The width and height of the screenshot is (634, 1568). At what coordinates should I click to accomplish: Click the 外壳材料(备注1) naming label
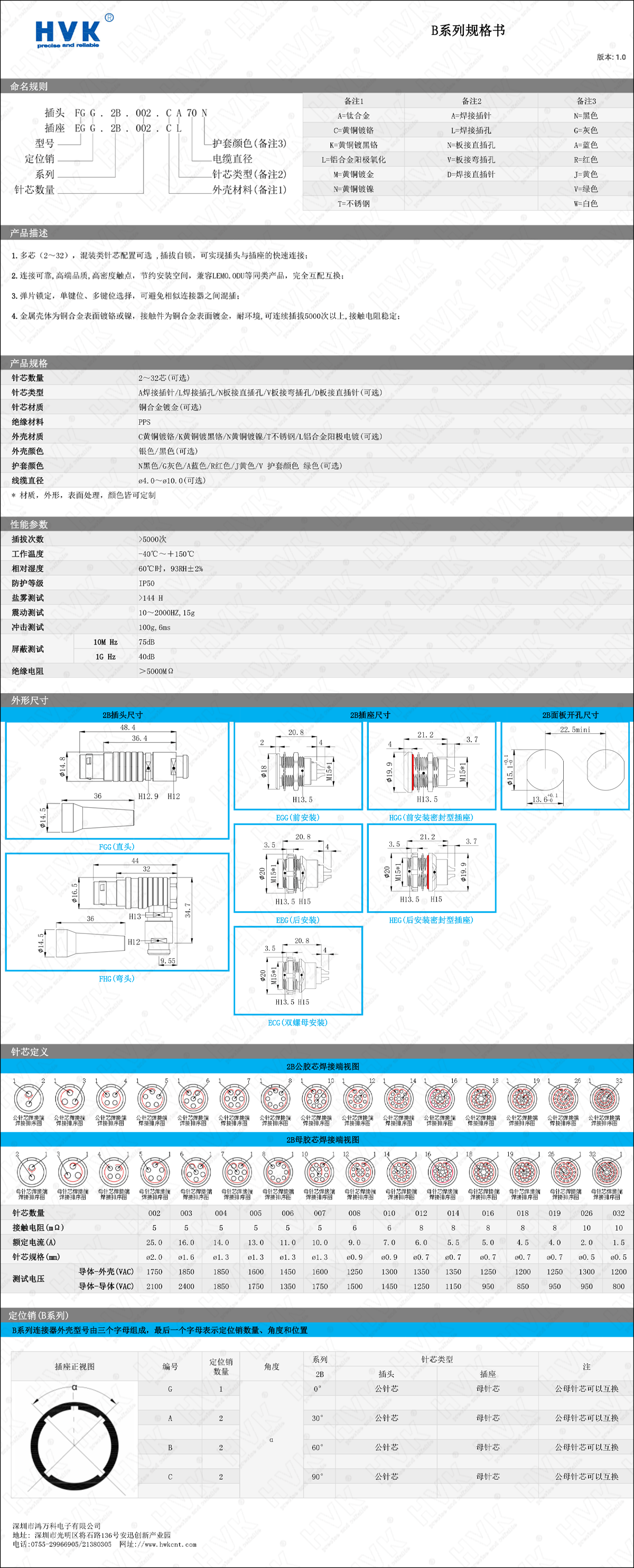tap(249, 190)
